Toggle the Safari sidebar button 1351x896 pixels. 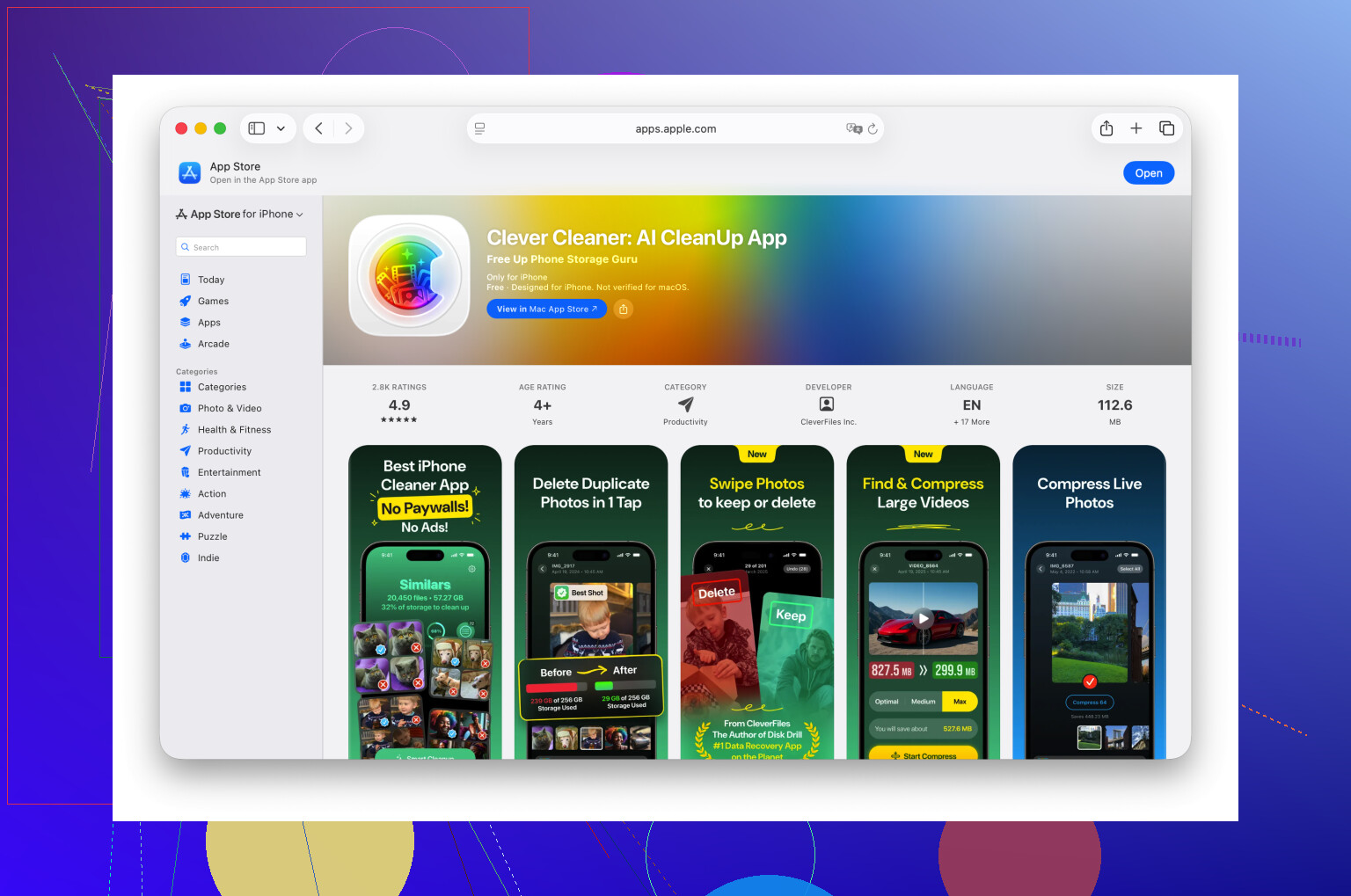point(257,128)
